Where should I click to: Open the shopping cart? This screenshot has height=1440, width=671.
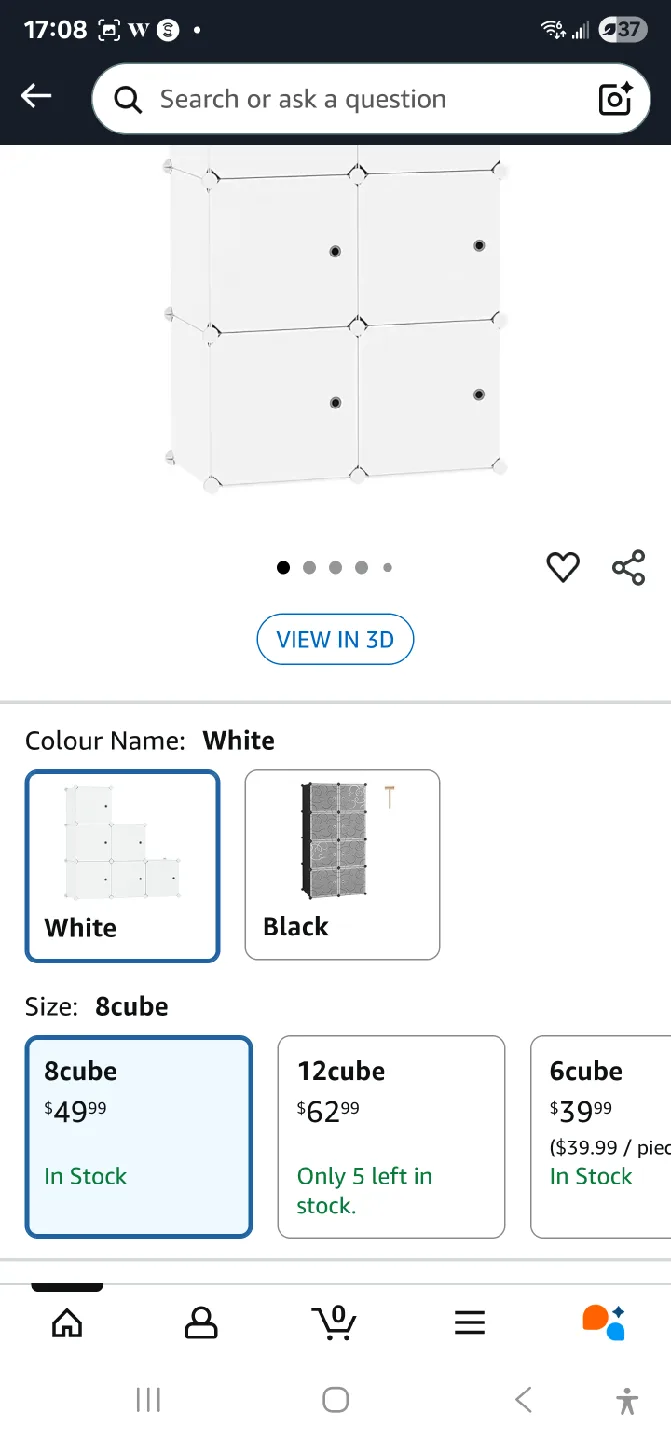coord(335,1322)
